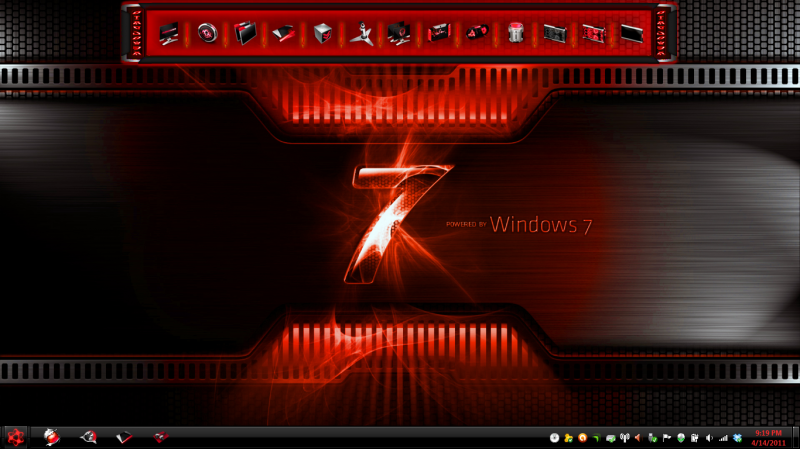This screenshot has height=449, width=800.
Task: Click the drive with green check tray icon
Action: point(610,438)
